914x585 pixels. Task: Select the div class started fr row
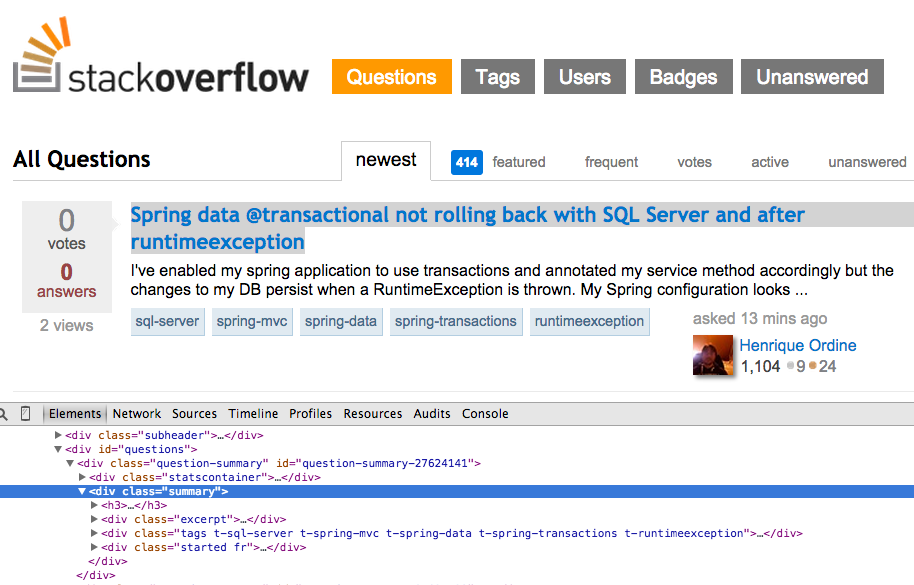click(457, 547)
